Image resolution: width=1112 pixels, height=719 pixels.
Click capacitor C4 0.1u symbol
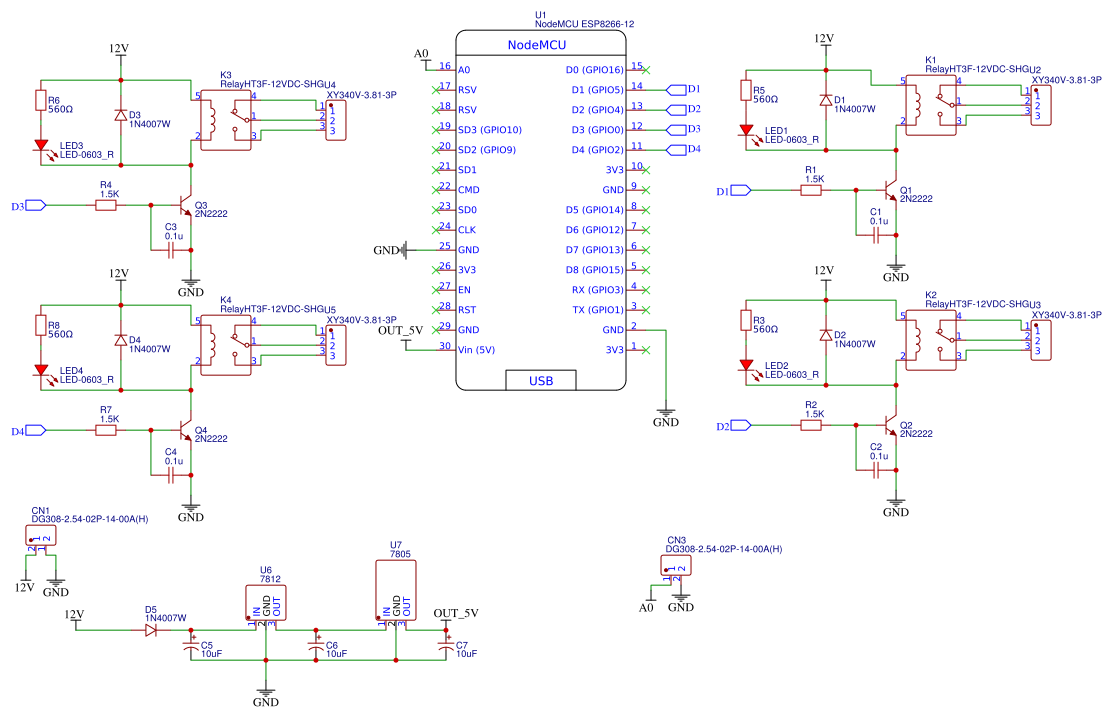(171, 475)
